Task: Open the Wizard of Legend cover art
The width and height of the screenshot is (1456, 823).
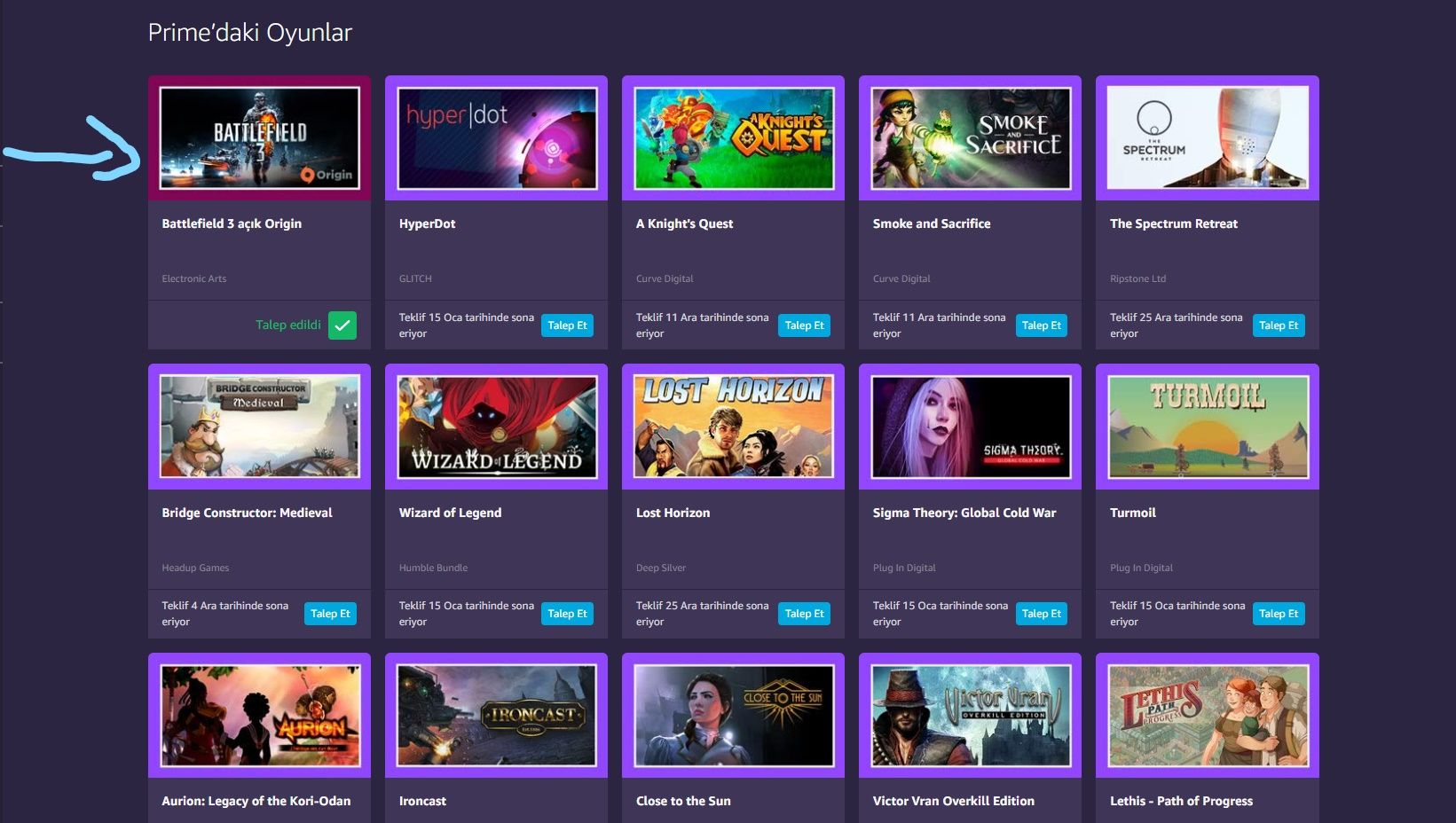Action: pyautogui.click(x=497, y=427)
